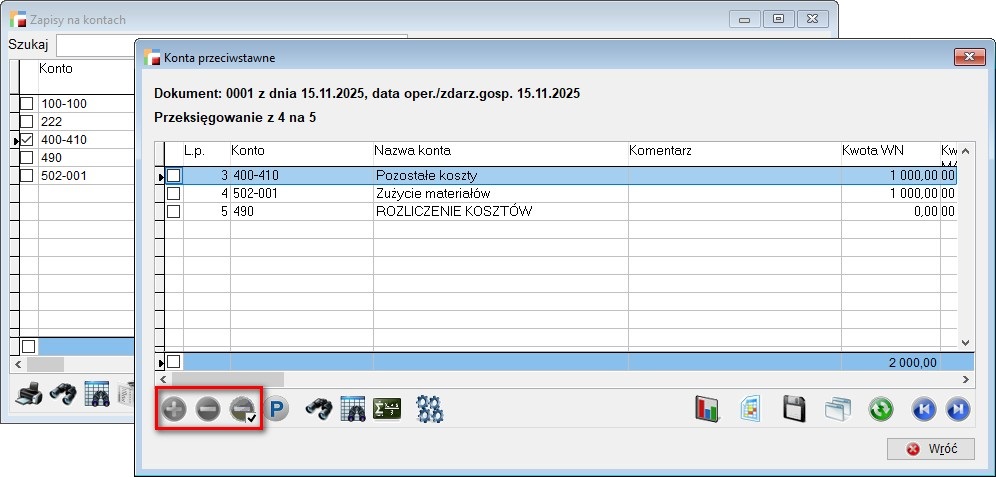This screenshot has height=477, width=996.
Task: Tick the checkbox for row 502-001 Zużycie materiałów
Action: (174, 193)
